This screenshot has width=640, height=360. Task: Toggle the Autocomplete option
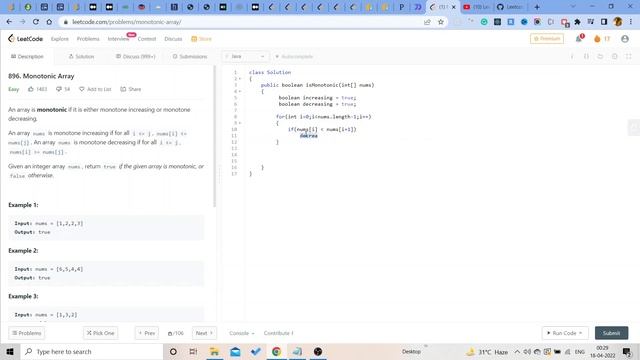click(x=294, y=56)
